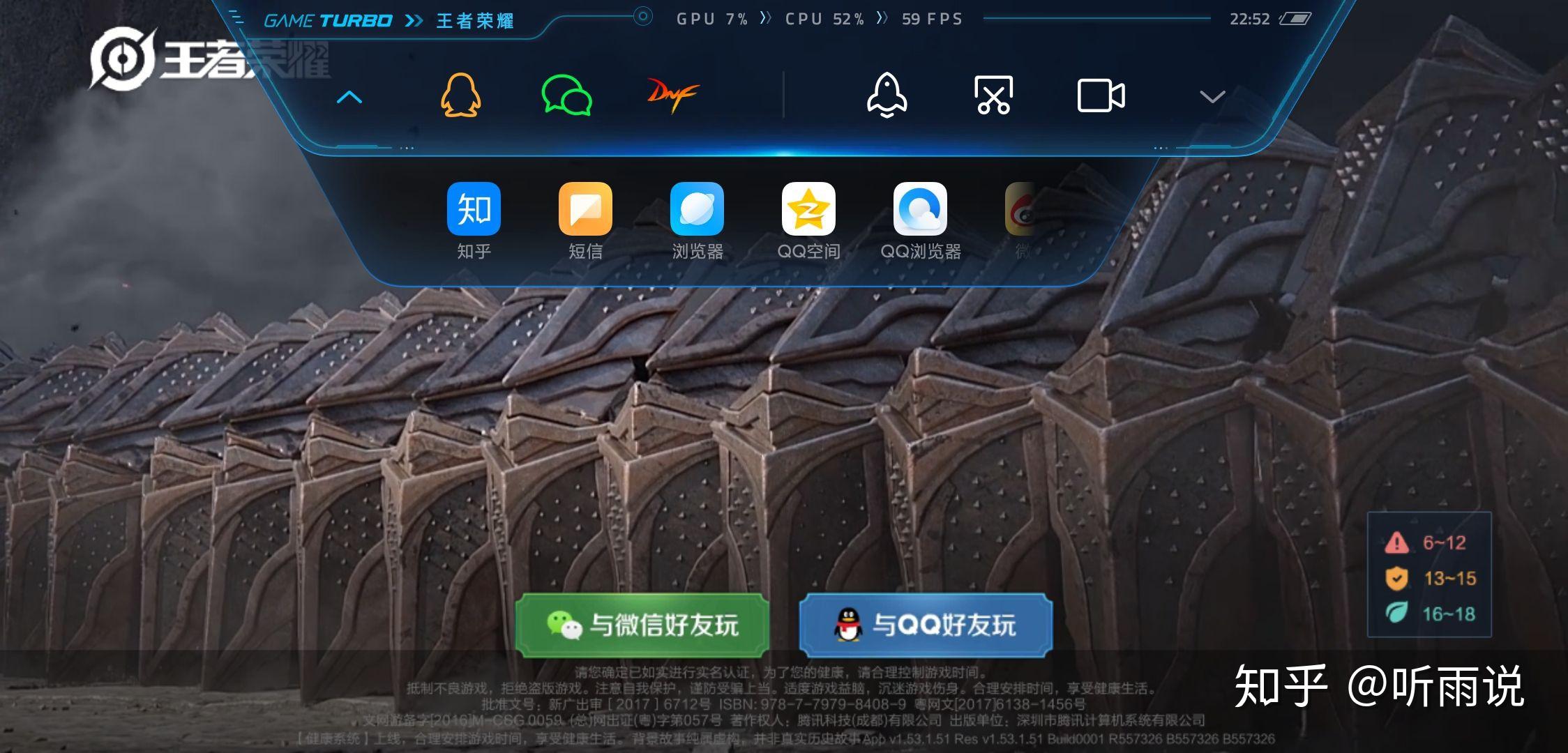
Task: Expand more tools via the down chevron
Action: pos(1212,98)
